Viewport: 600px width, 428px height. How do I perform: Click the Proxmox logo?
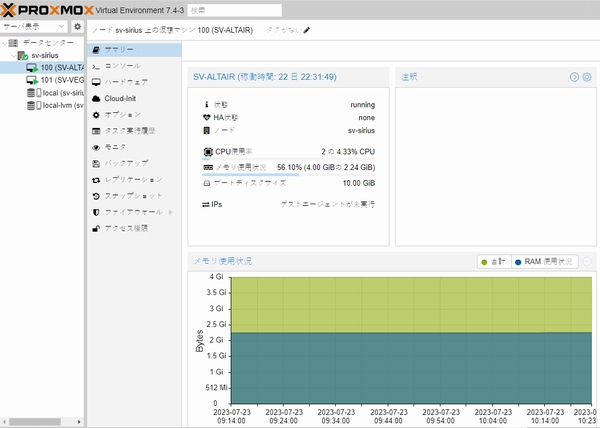coord(47,10)
